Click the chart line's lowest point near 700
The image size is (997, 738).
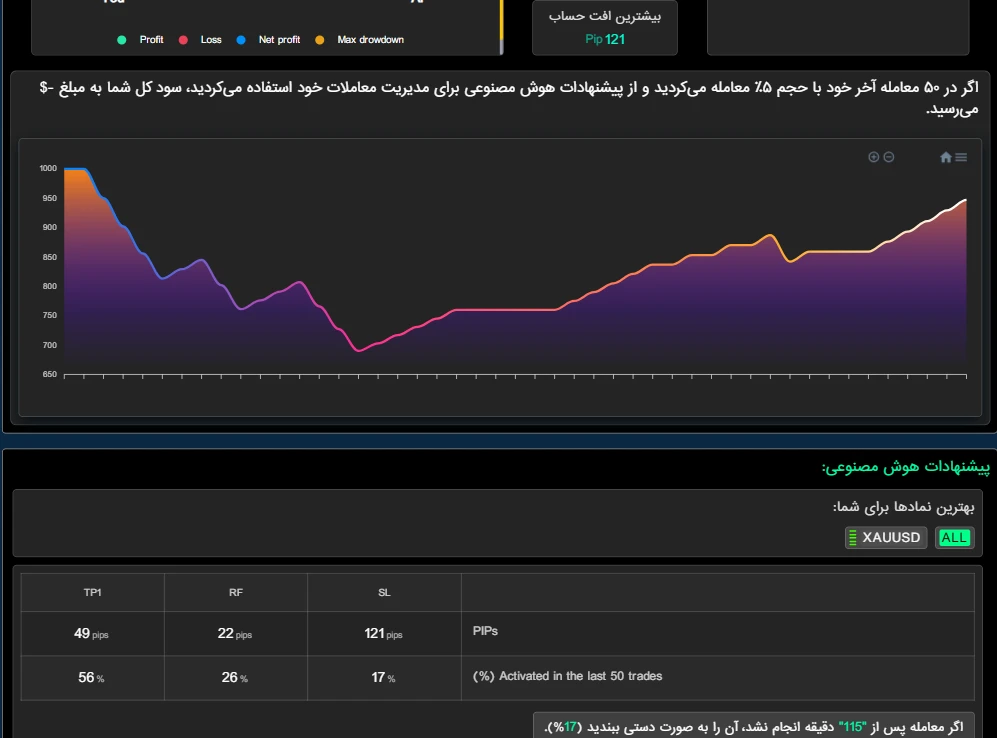coord(360,350)
